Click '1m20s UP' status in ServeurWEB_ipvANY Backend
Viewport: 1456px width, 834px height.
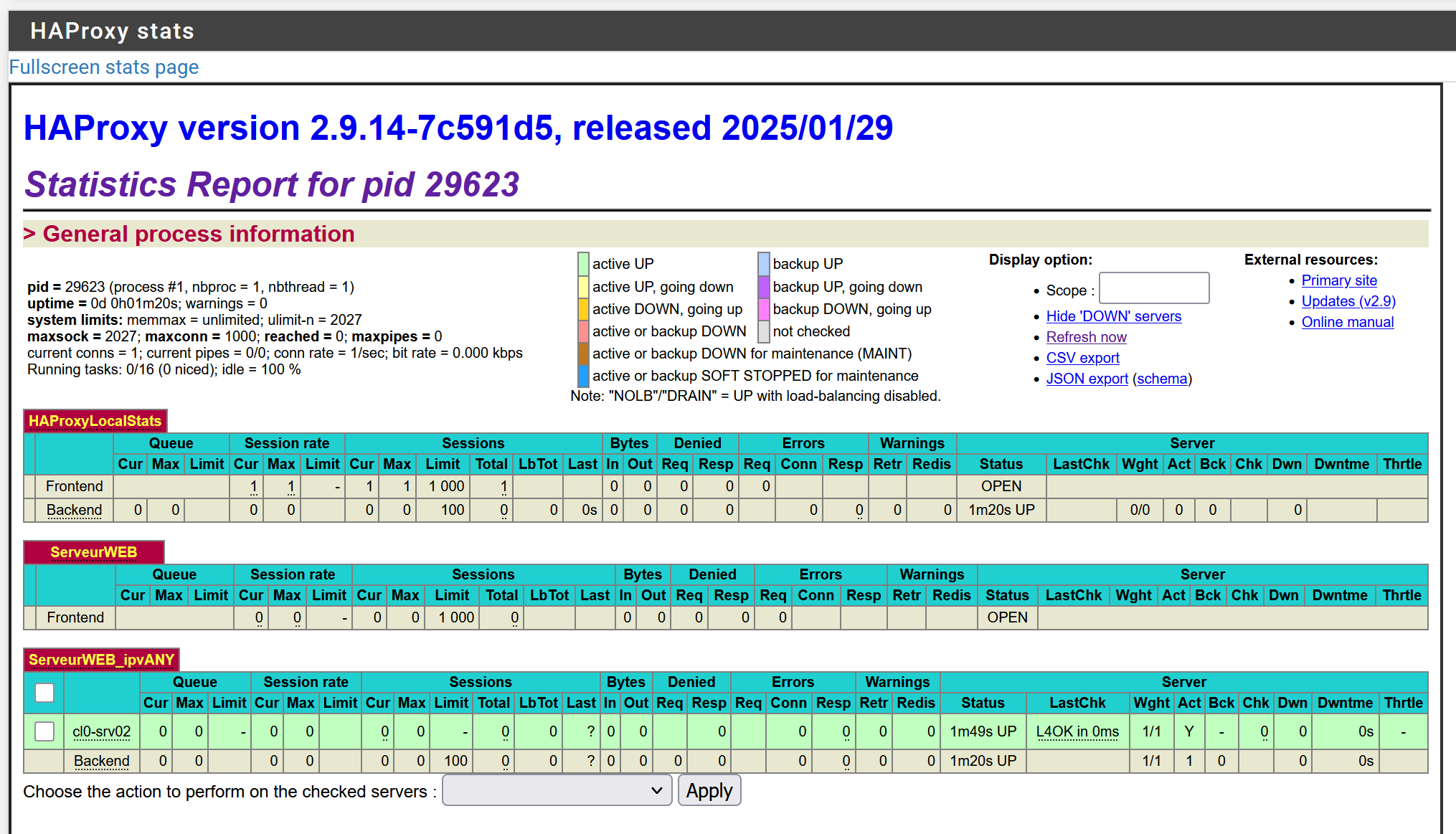pyautogui.click(x=983, y=761)
